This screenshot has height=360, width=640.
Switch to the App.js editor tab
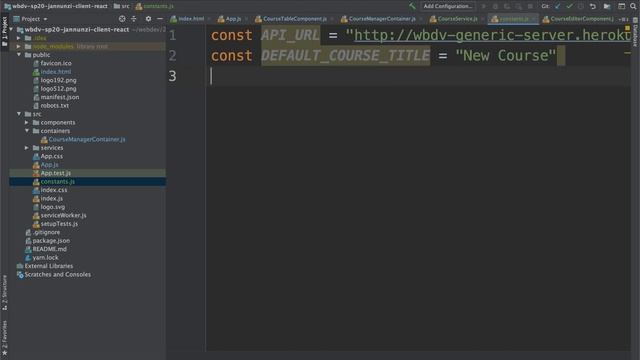[x=231, y=19]
